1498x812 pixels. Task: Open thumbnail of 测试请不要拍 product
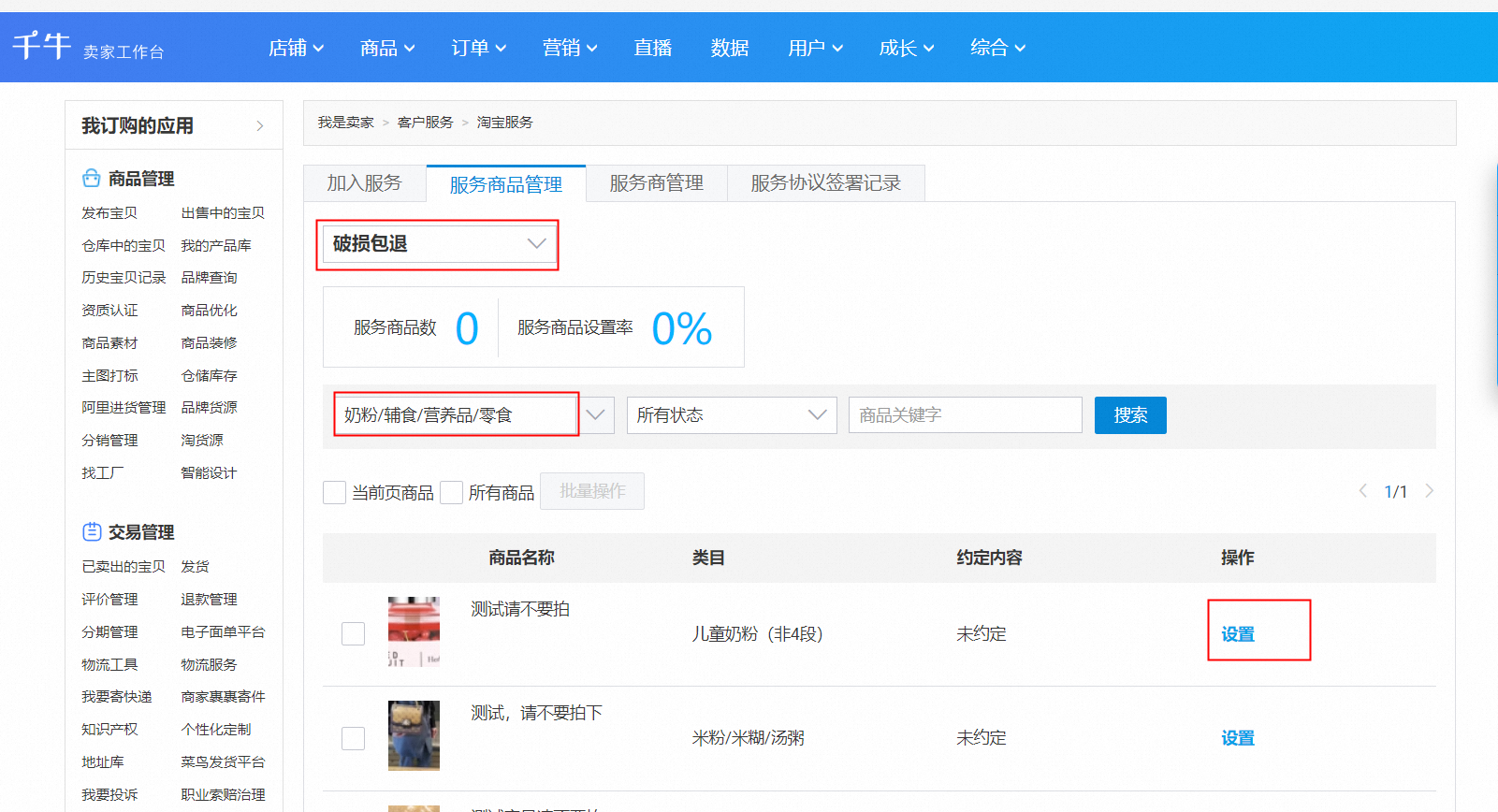(x=414, y=631)
